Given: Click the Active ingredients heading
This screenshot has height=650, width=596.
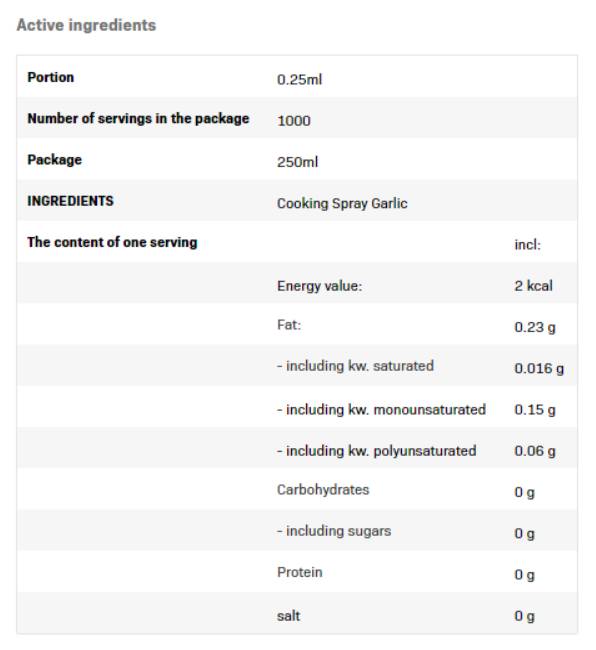Looking at the screenshot, I should point(86,25).
